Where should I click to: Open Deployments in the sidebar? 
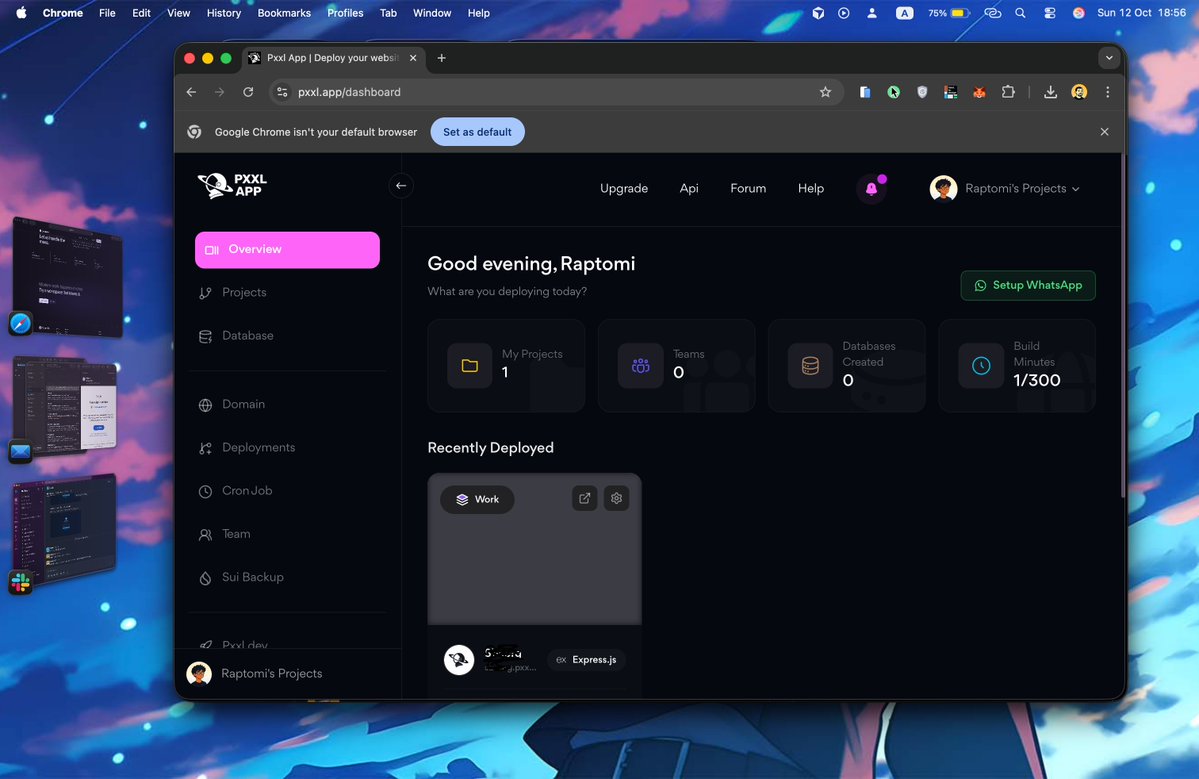(258, 448)
